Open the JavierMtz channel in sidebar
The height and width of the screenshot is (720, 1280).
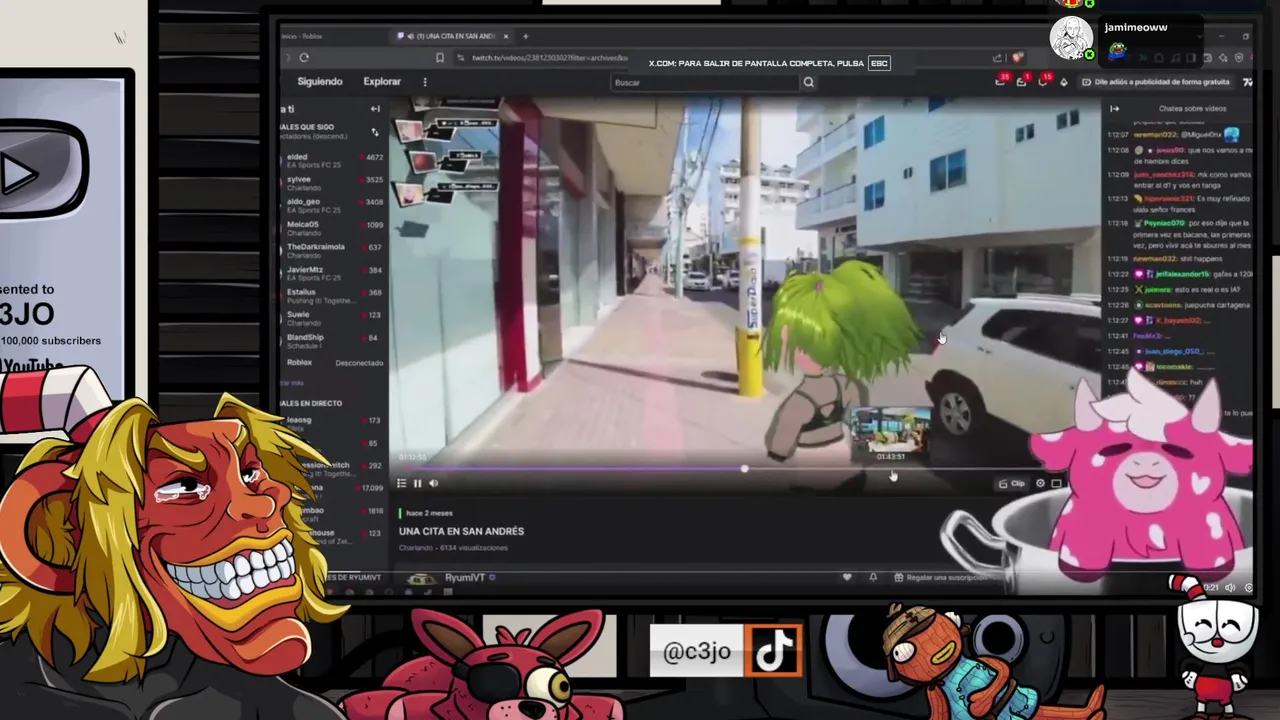click(x=334, y=272)
